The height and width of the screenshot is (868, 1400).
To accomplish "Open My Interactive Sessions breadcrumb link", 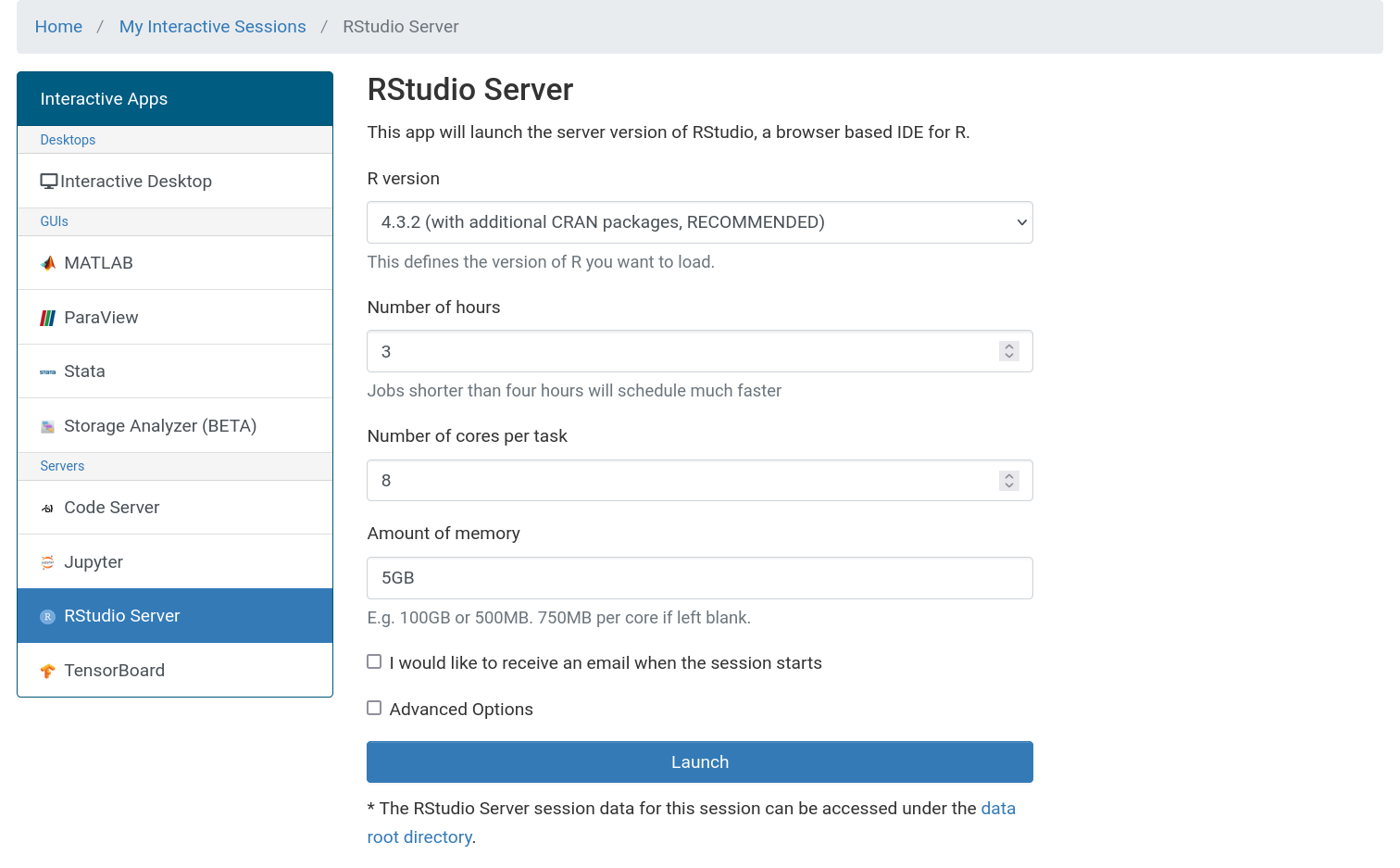I will 213,27.
